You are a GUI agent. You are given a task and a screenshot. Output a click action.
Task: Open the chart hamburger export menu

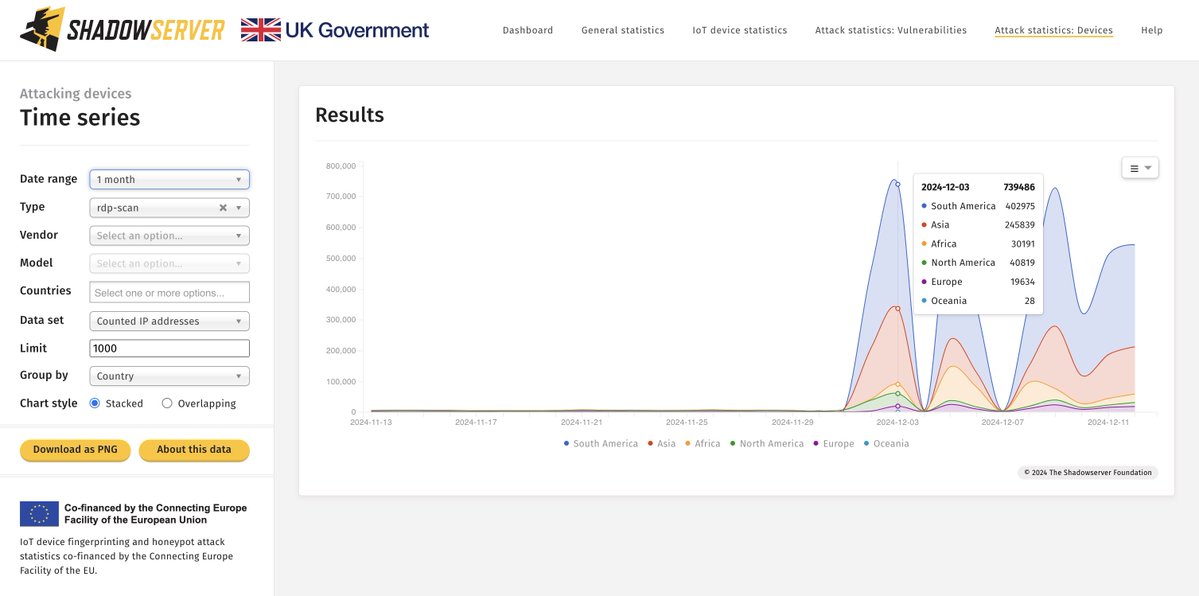[1139, 168]
